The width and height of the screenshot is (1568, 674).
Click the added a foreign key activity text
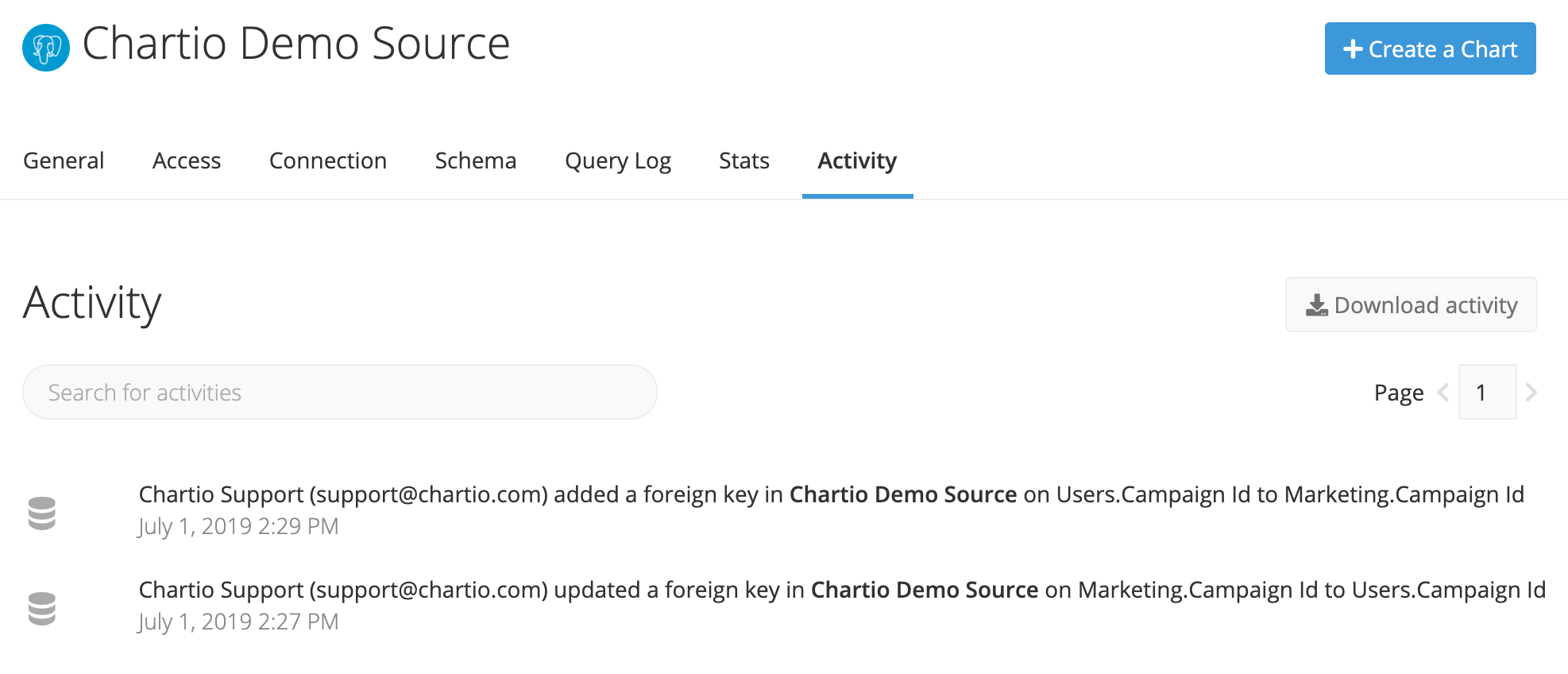[832, 494]
